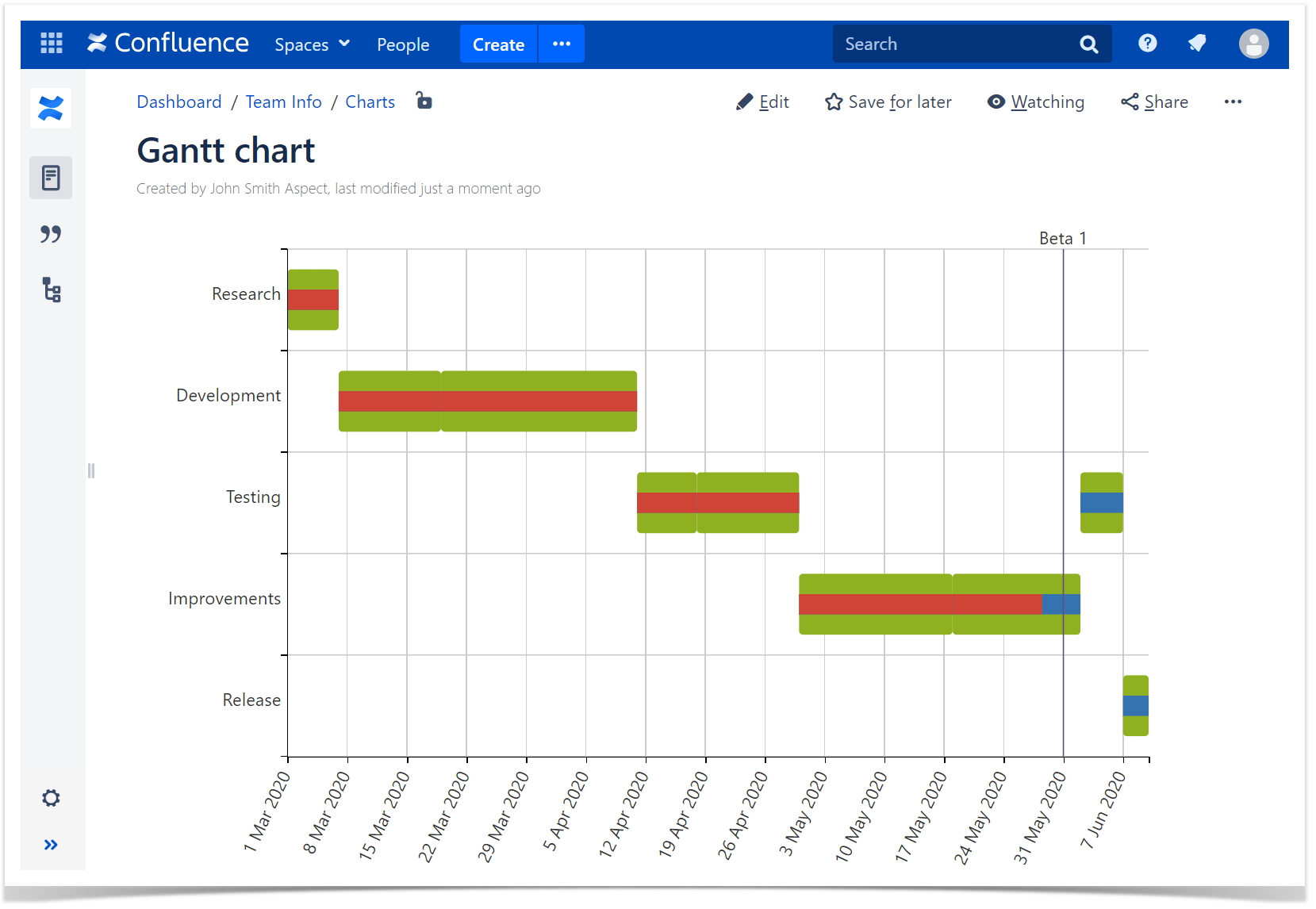The image size is (1316, 909).
Task: Open space settings gear icon
Action: point(51,798)
